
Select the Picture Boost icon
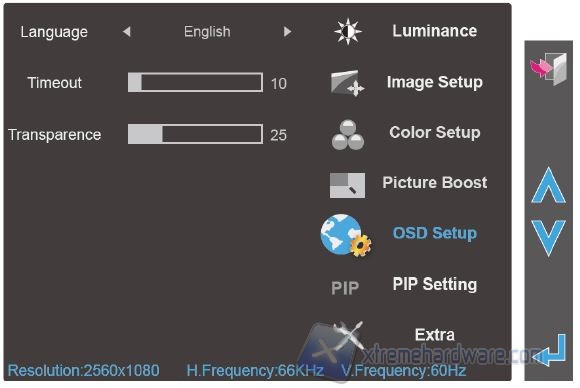tap(347, 185)
